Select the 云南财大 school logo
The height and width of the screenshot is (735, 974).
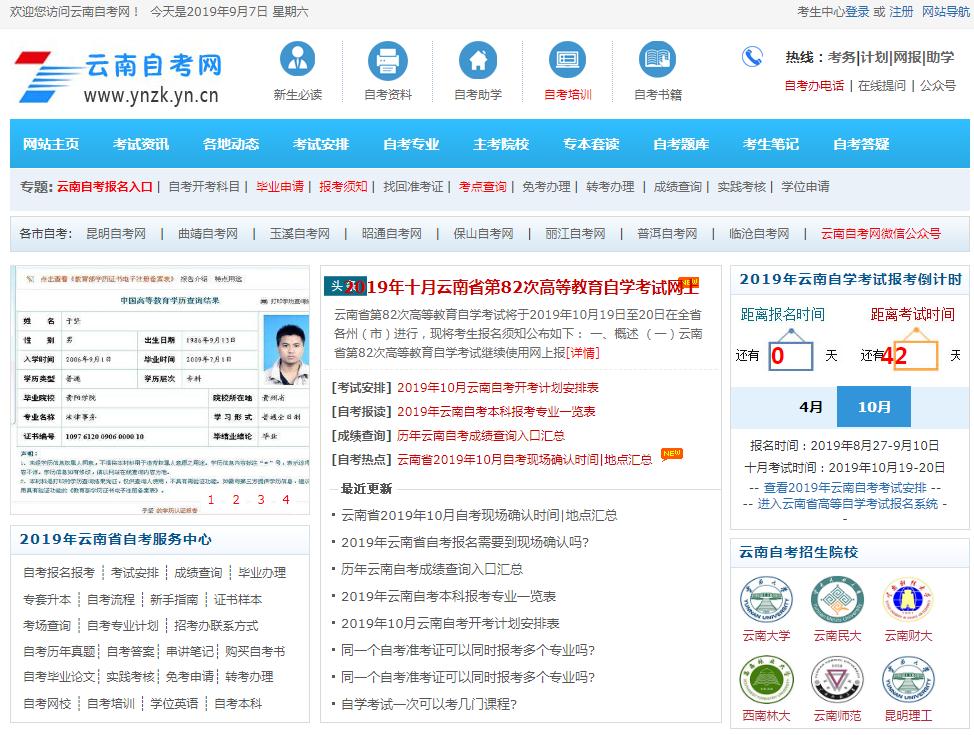[x=908, y=600]
